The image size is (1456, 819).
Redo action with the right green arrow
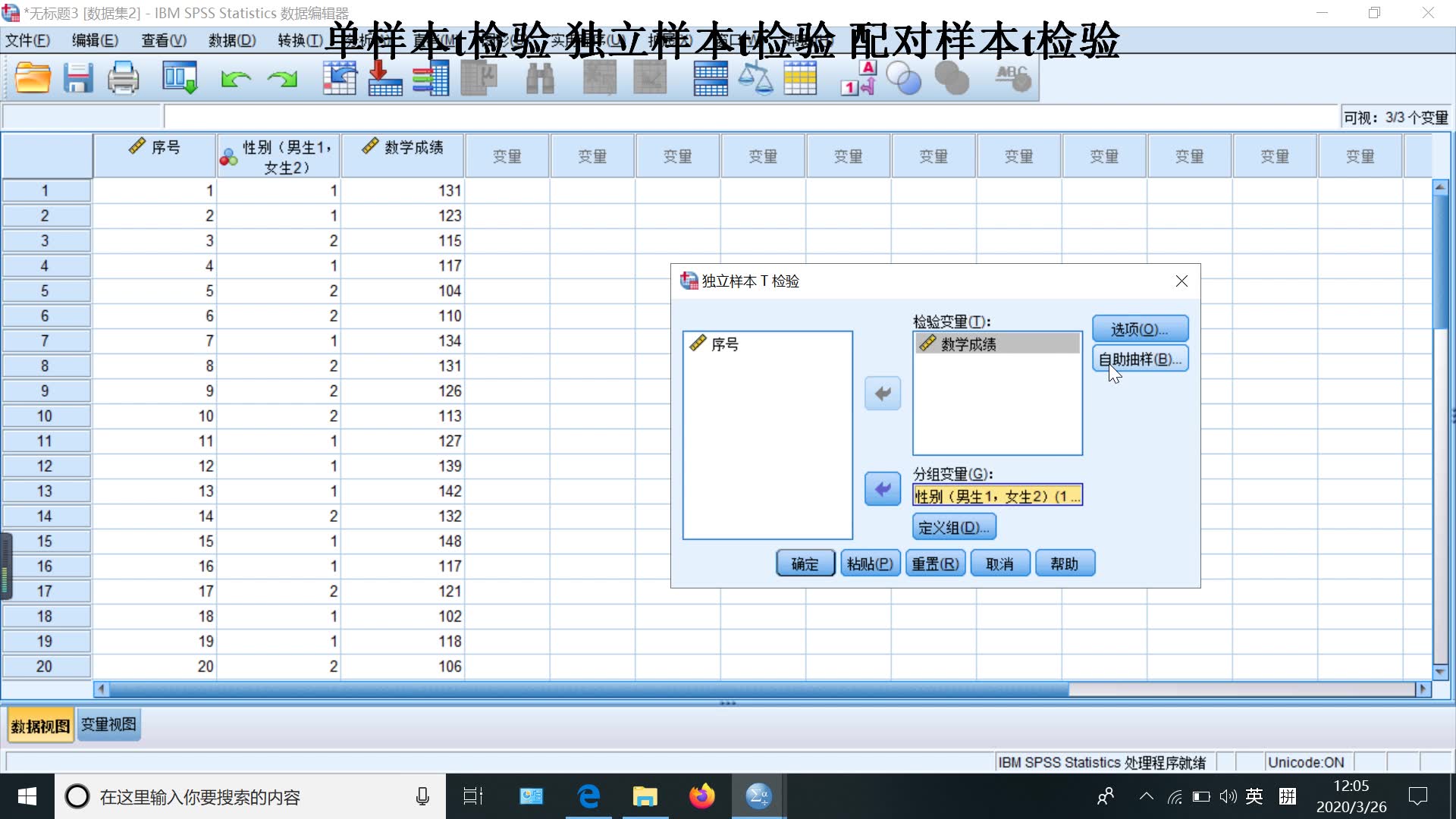[282, 78]
